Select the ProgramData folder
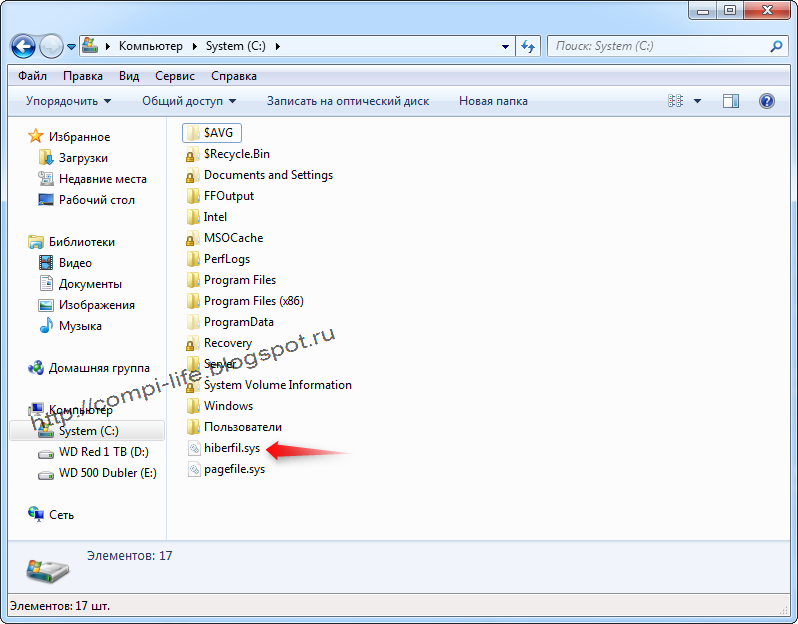Screen dimensions: 798x624 [239, 322]
